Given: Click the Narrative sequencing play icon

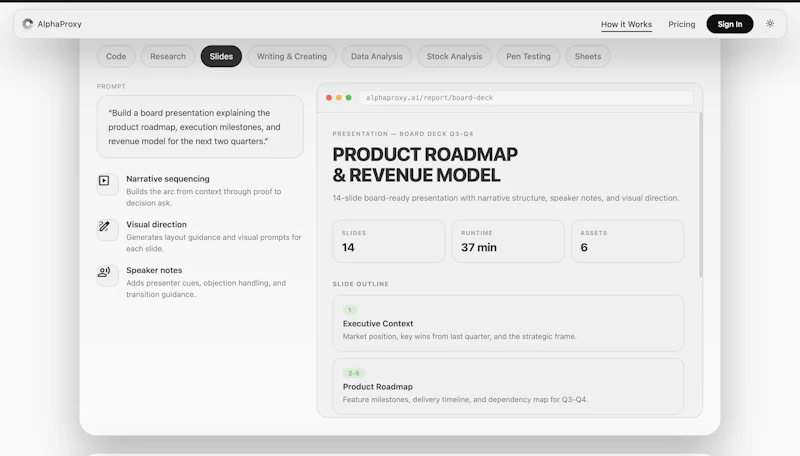Looking at the screenshot, I should [x=104, y=181].
